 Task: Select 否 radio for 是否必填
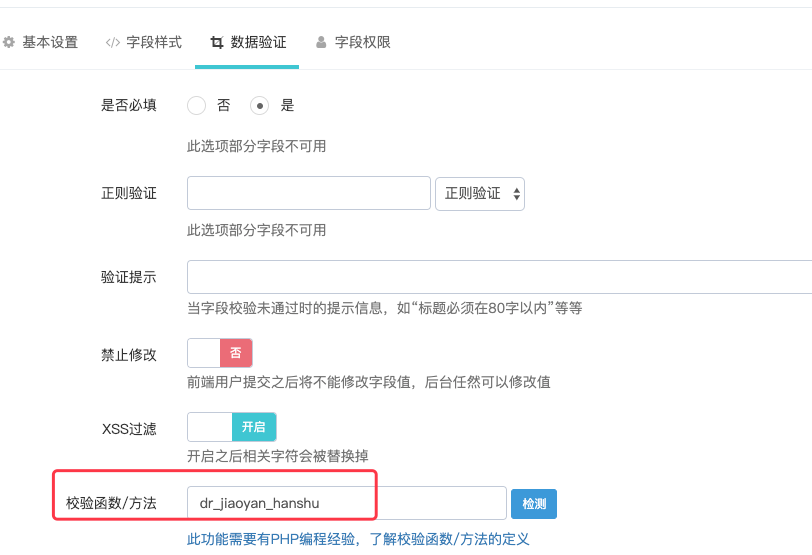tap(197, 106)
